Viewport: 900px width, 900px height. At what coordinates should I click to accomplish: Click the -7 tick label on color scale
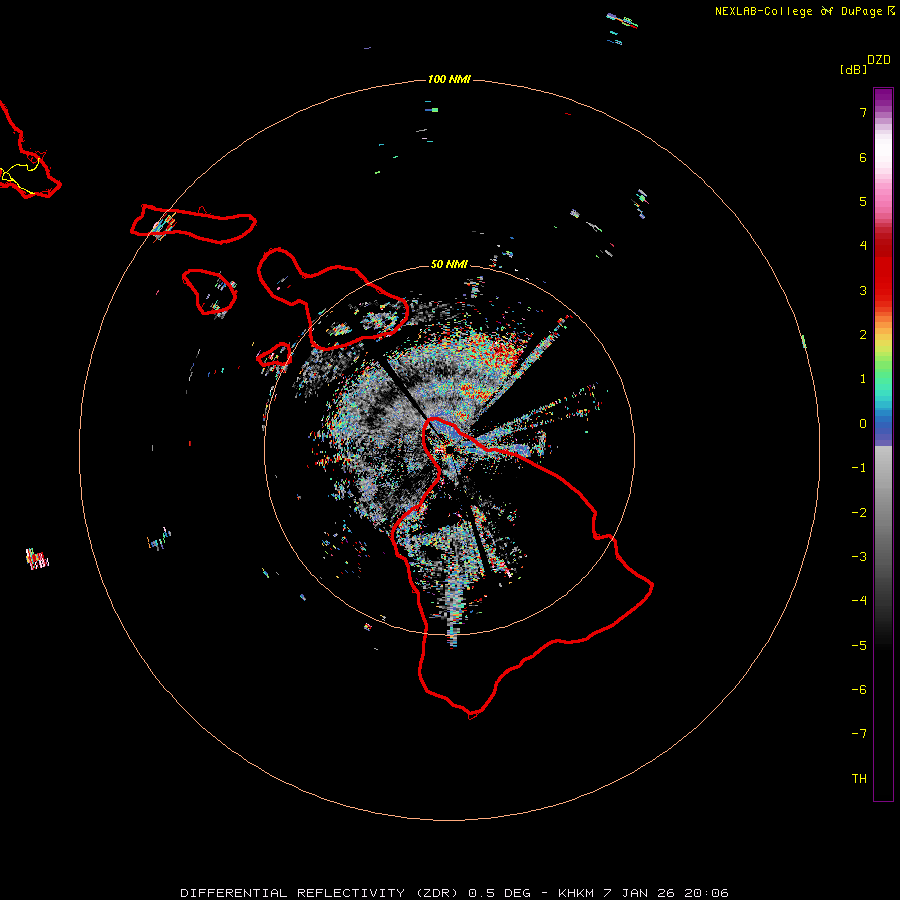(x=859, y=734)
